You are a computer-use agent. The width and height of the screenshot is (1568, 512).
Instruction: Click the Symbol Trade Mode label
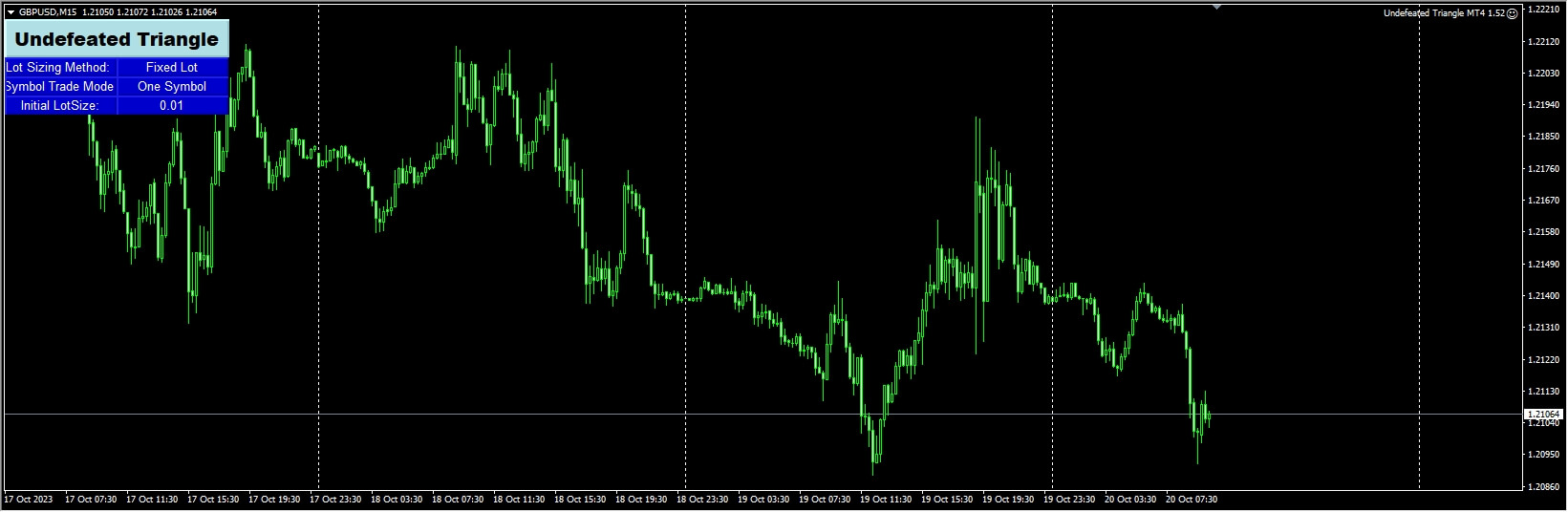coord(59,87)
